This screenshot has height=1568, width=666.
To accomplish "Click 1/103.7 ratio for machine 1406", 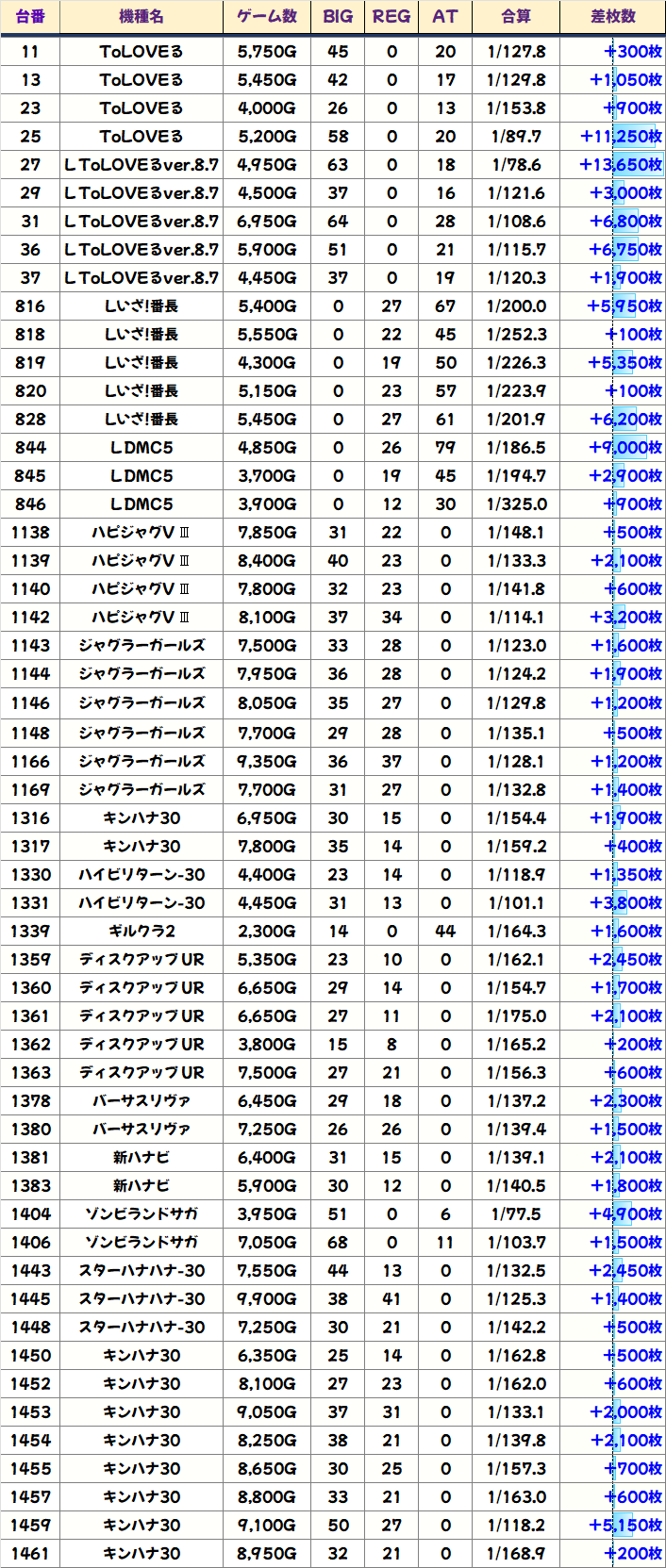I will 516,1242.
